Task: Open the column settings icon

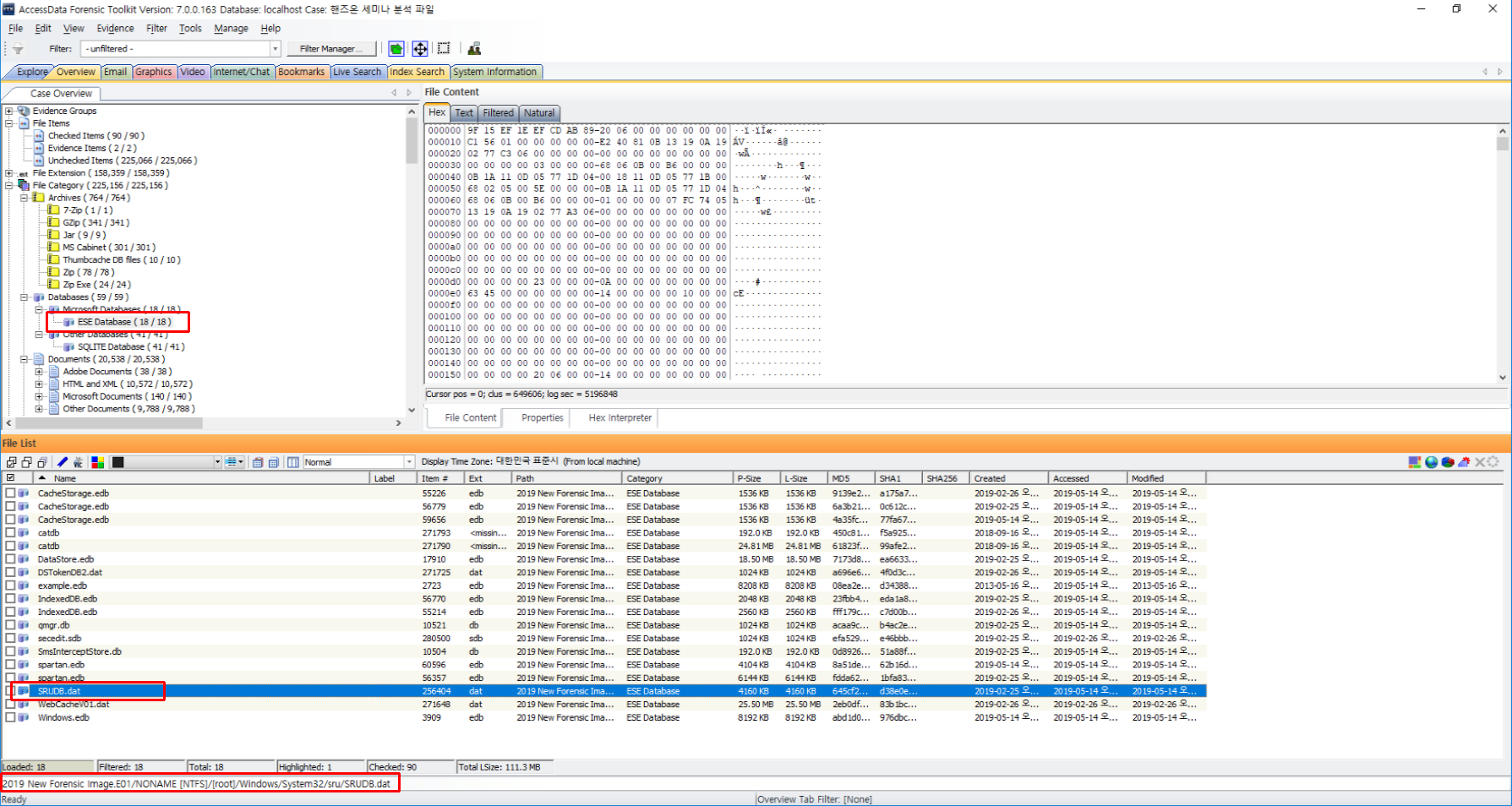Action: [293, 462]
